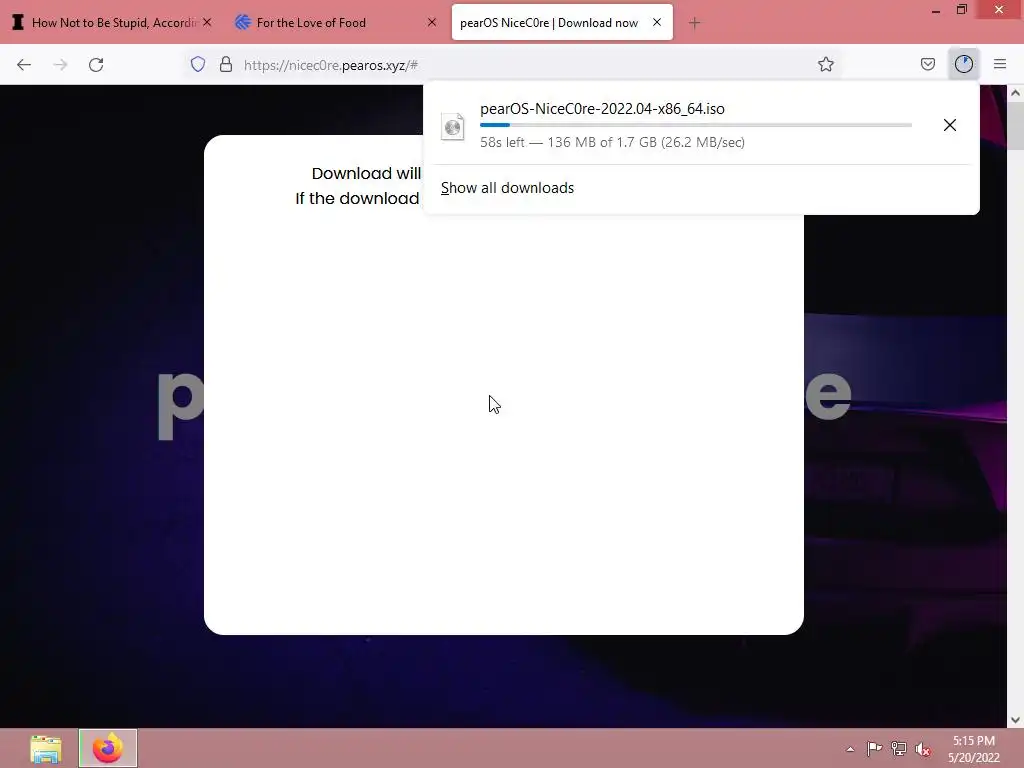Click Show all downloads
Viewport: 1024px width, 768px height.
point(507,188)
